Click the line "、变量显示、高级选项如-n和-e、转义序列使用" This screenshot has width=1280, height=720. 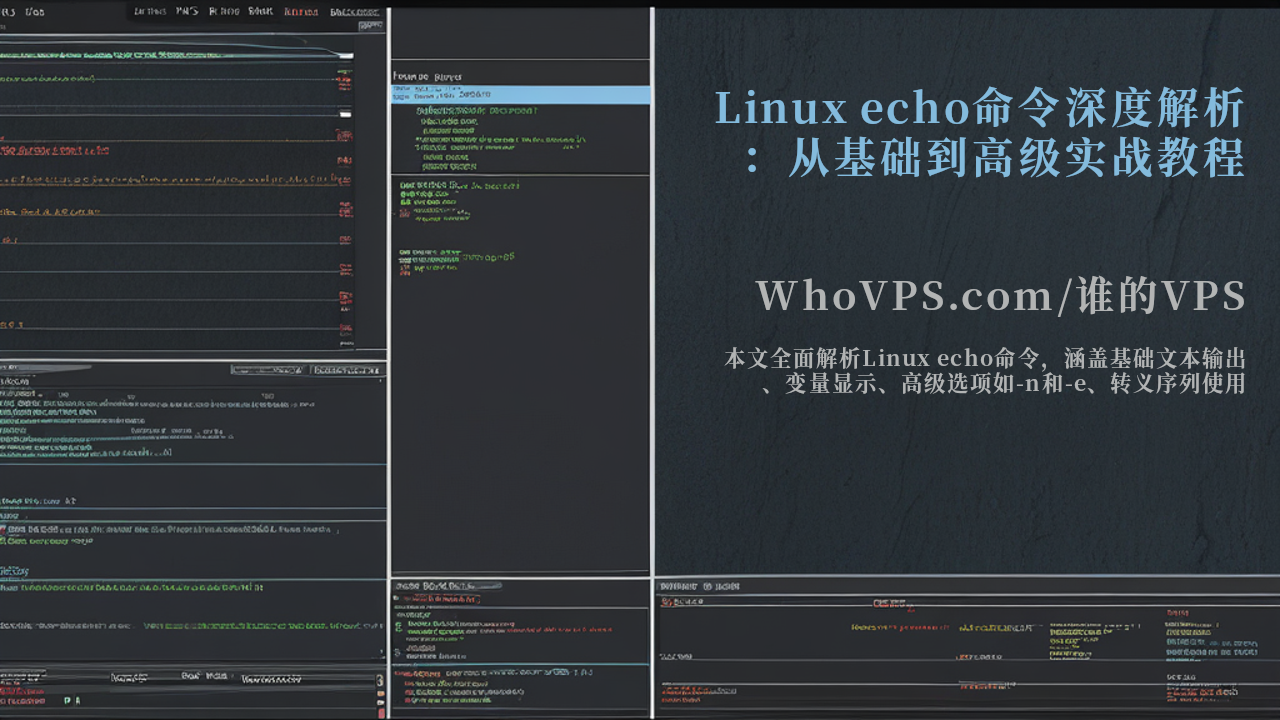coord(1003,383)
